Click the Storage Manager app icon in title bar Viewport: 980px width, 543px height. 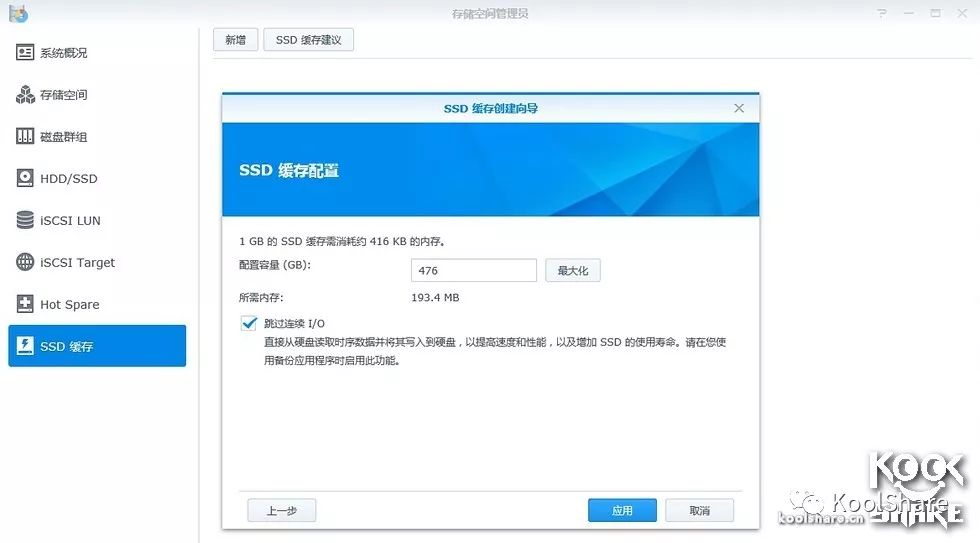(x=18, y=12)
